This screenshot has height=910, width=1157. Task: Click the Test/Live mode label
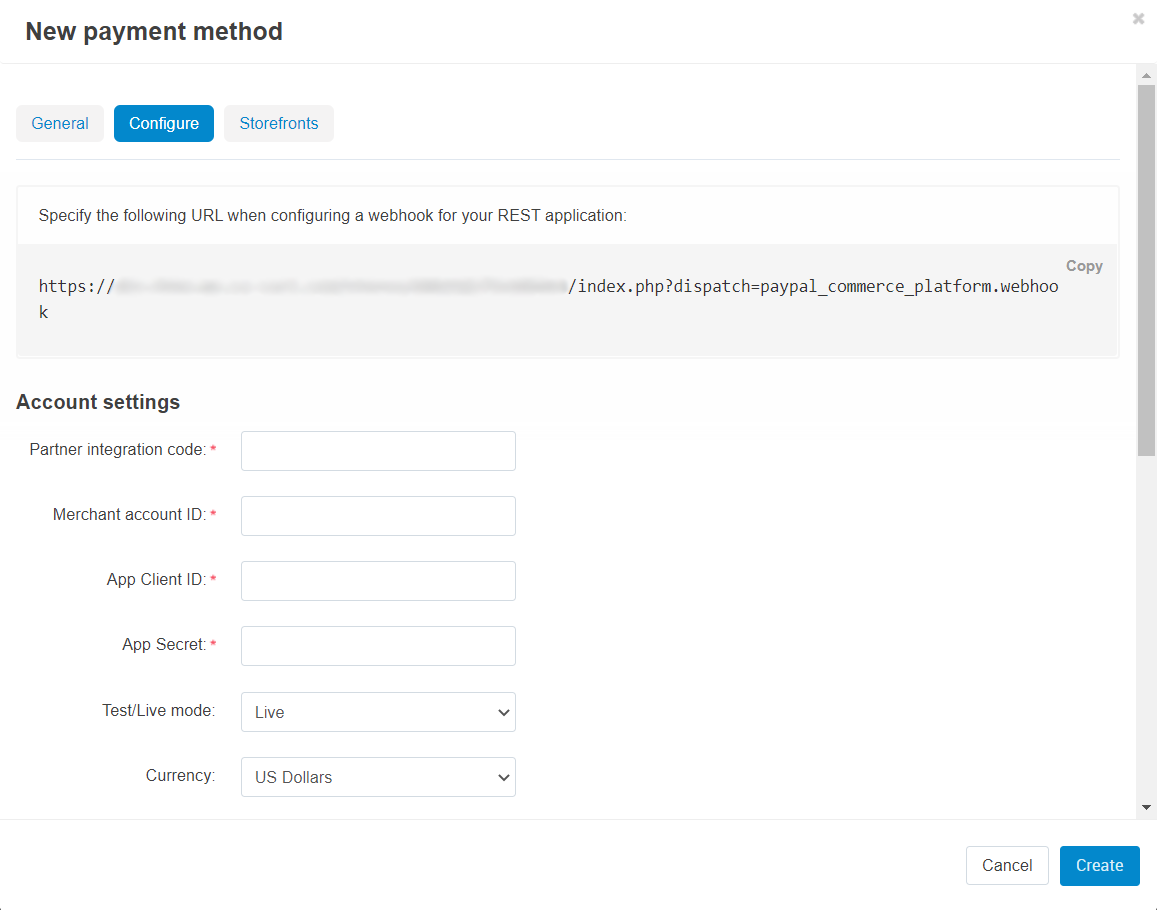click(x=159, y=710)
